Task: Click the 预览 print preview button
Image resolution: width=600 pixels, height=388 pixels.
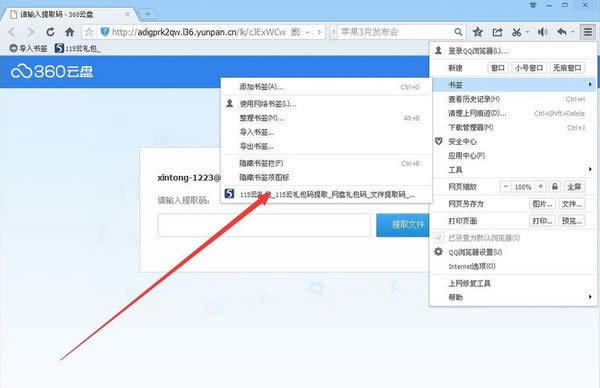Action: point(572,221)
